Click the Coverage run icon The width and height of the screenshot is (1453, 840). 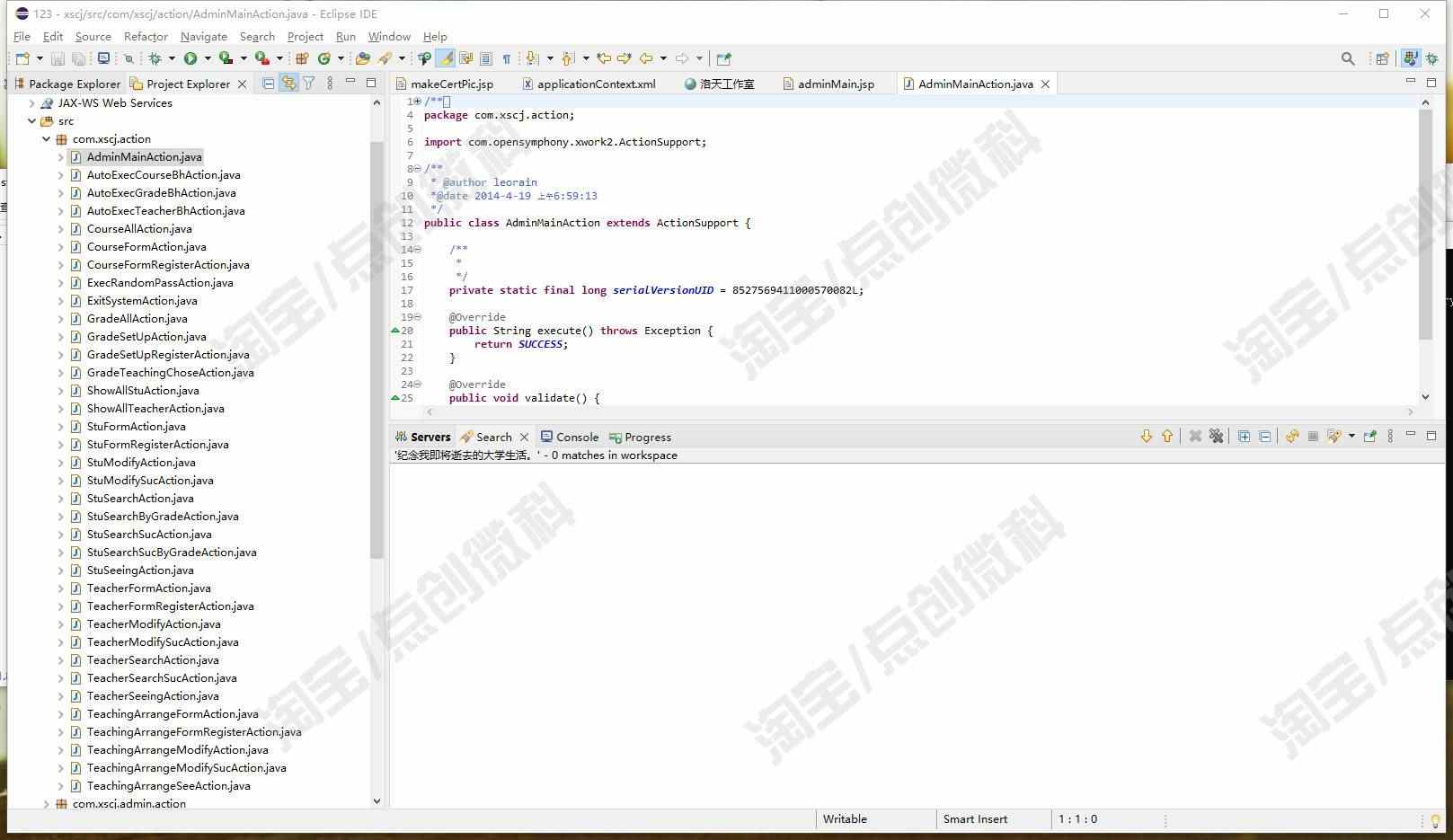226,58
